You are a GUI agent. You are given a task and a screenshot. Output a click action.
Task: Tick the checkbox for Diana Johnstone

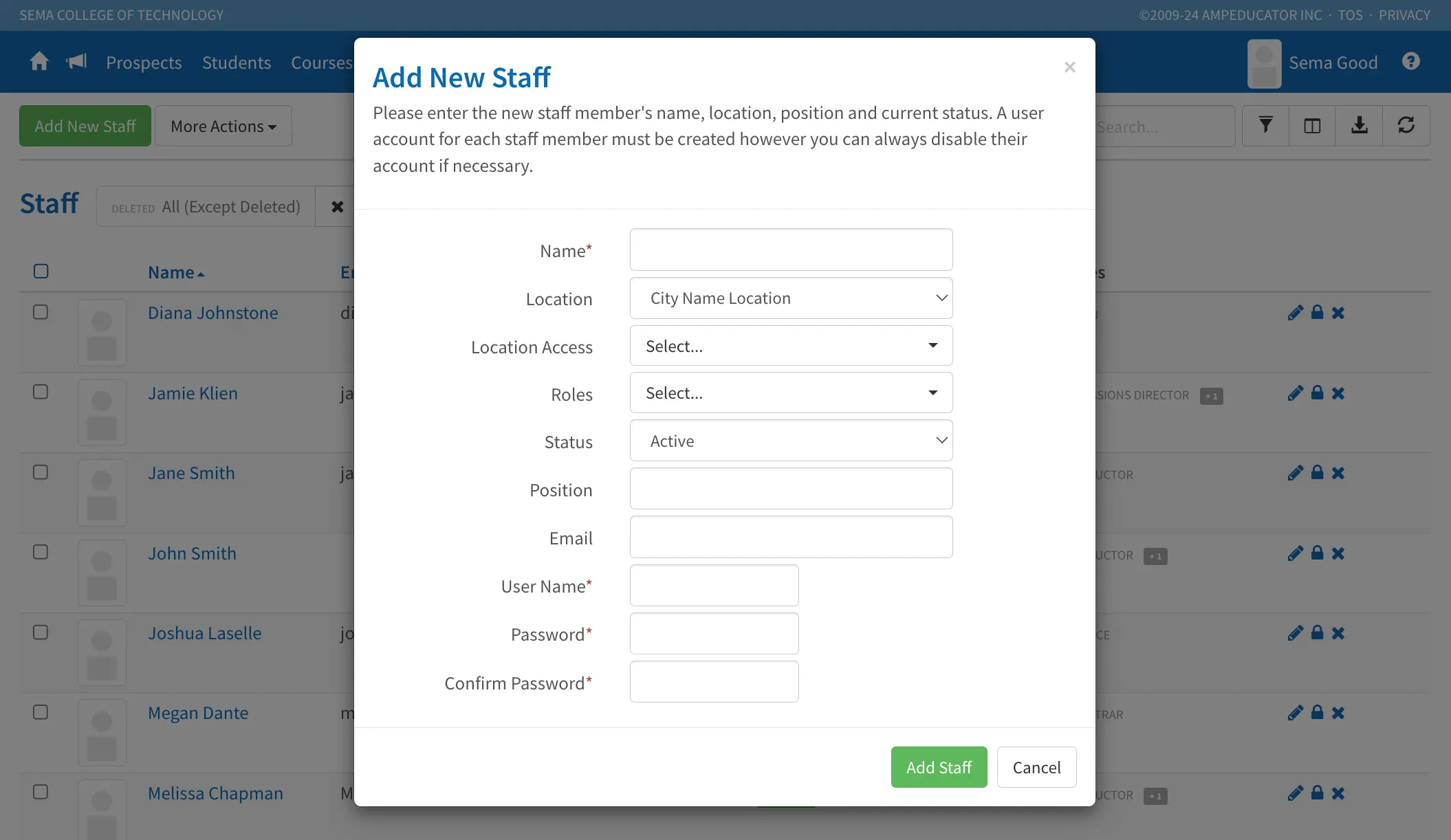coord(41,312)
